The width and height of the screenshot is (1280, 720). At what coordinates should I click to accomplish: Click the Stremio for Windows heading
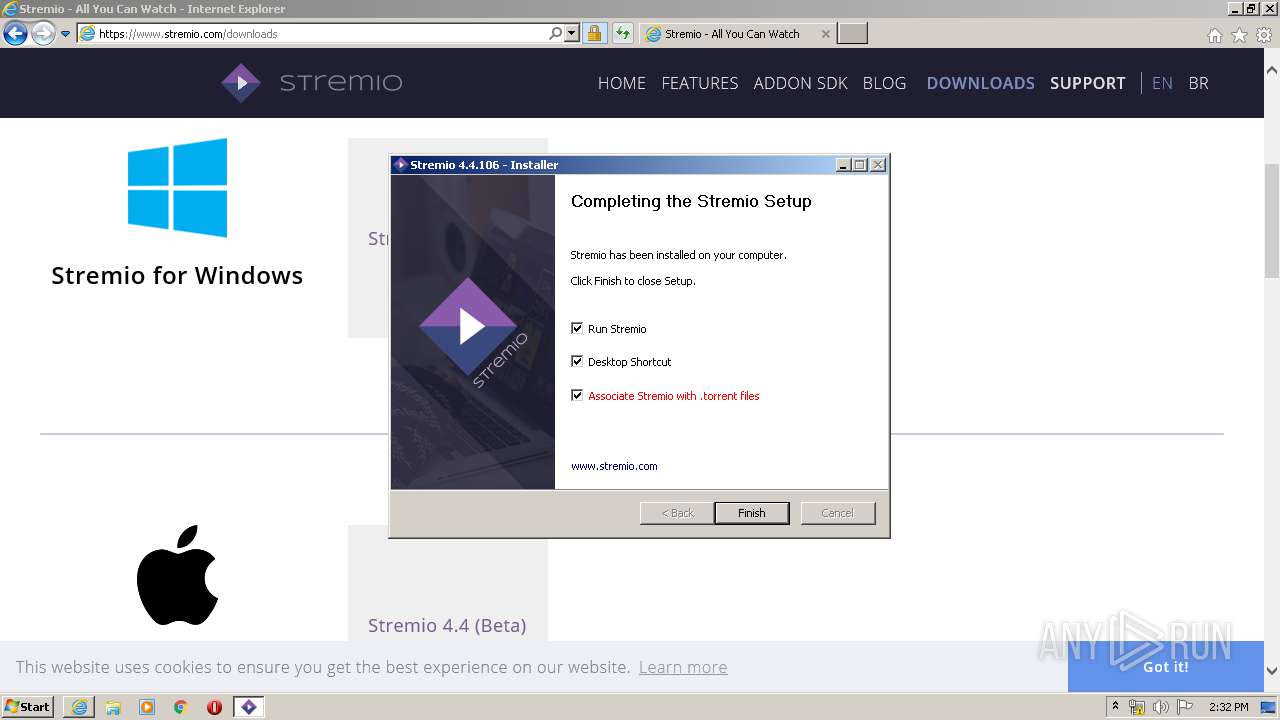pyautogui.click(x=177, y=275)
